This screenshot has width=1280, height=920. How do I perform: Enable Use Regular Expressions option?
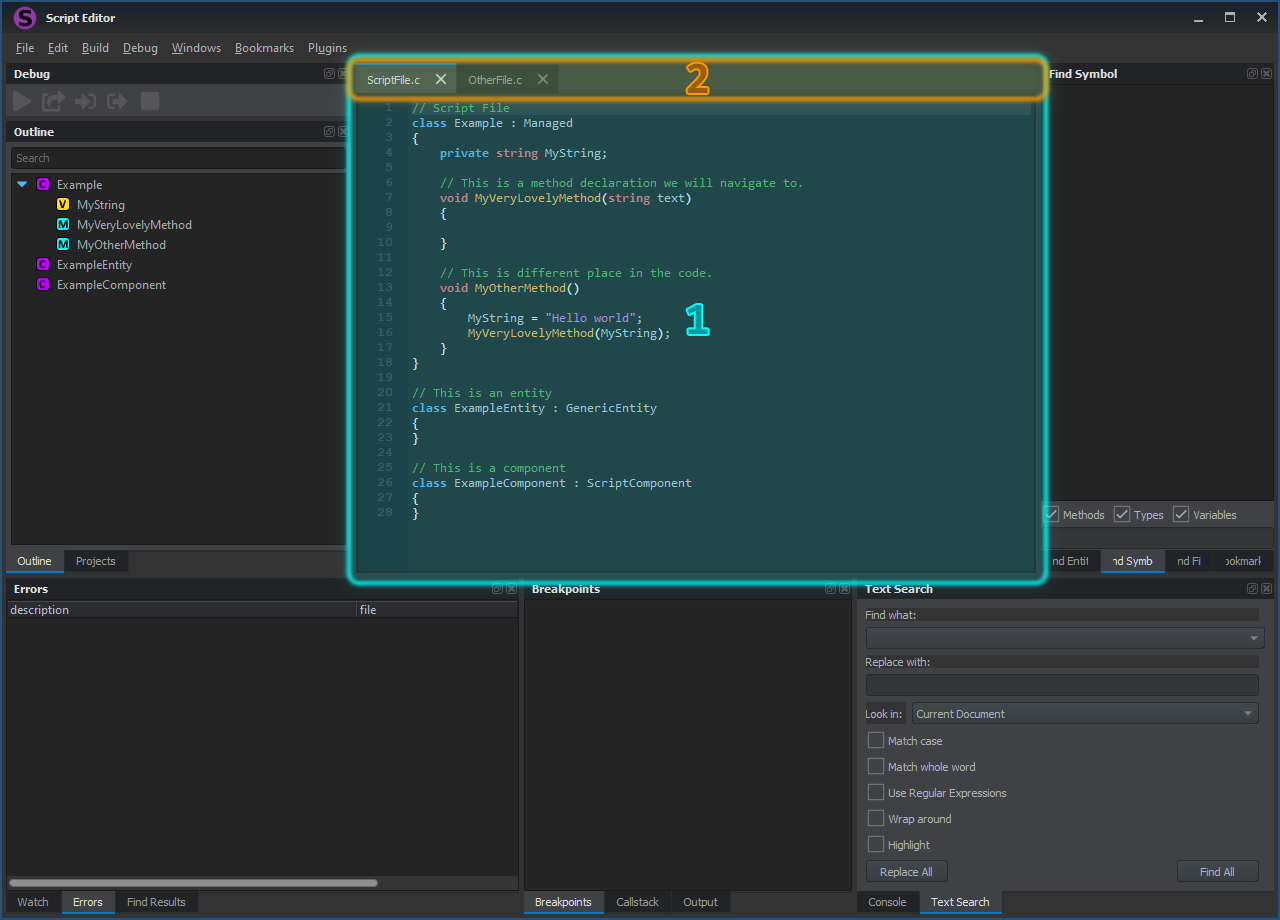point(875,792)
